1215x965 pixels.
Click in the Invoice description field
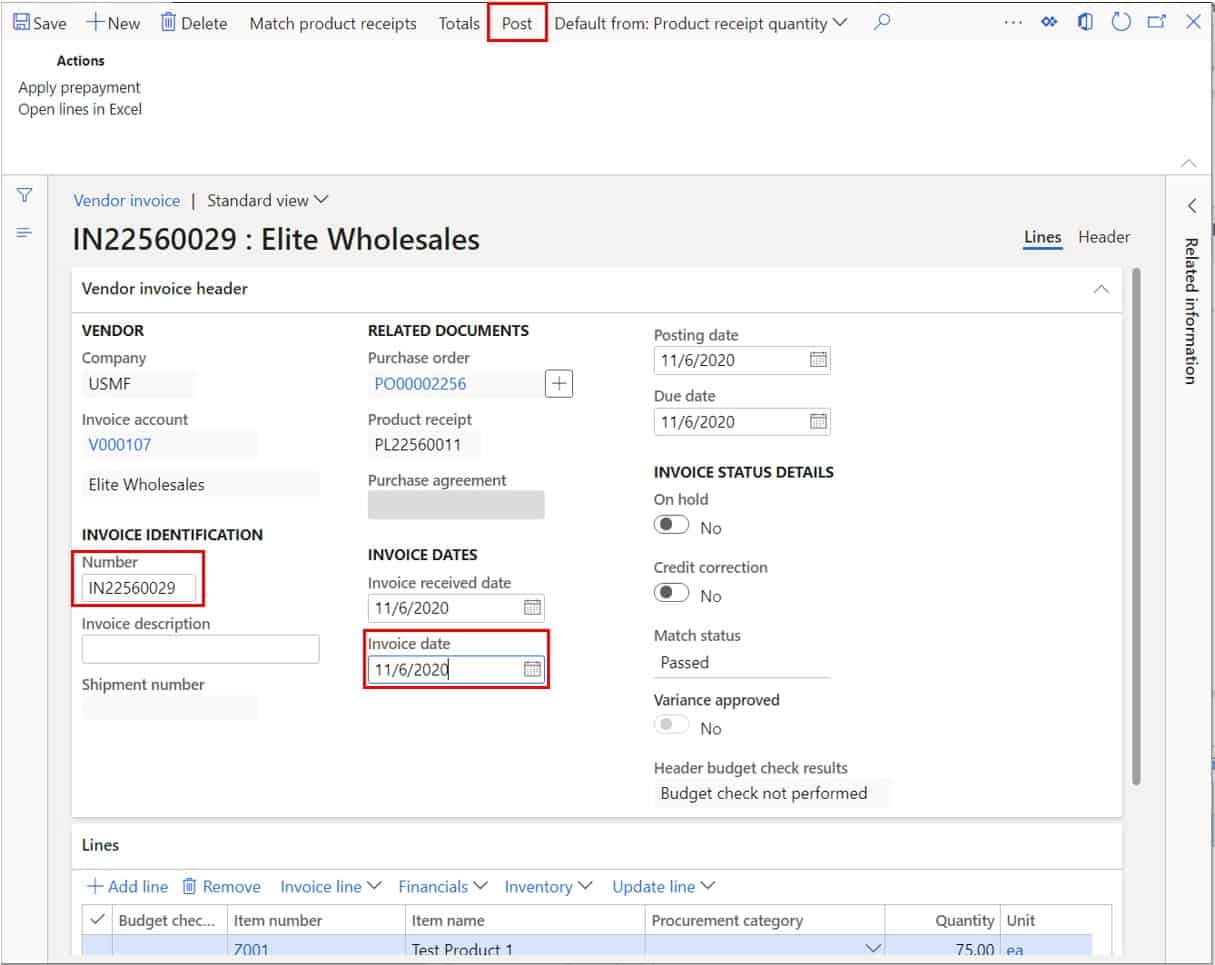pyautogui.click(x=200, y=648)
